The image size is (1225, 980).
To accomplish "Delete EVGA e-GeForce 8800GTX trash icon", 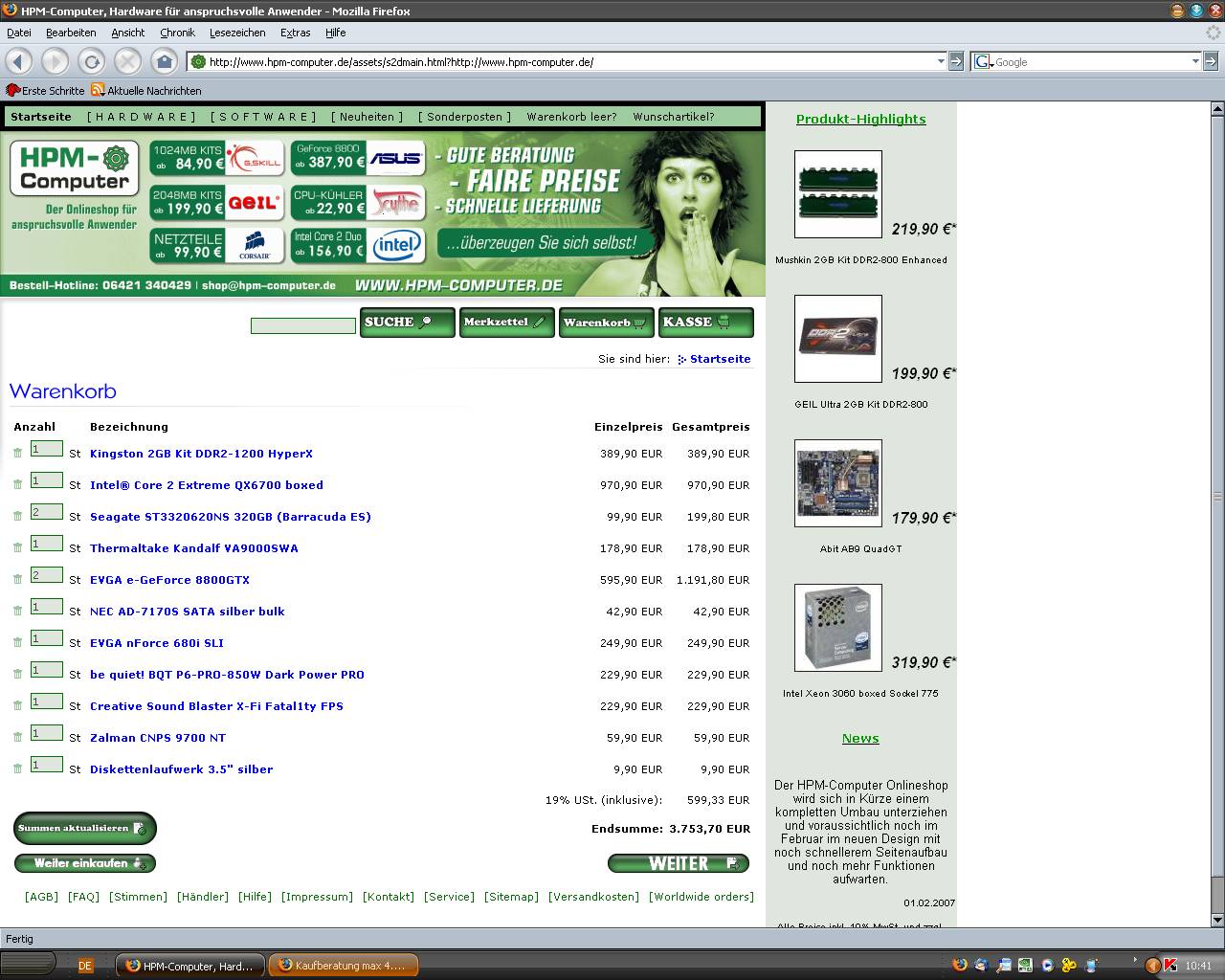I will coord(17,580).
